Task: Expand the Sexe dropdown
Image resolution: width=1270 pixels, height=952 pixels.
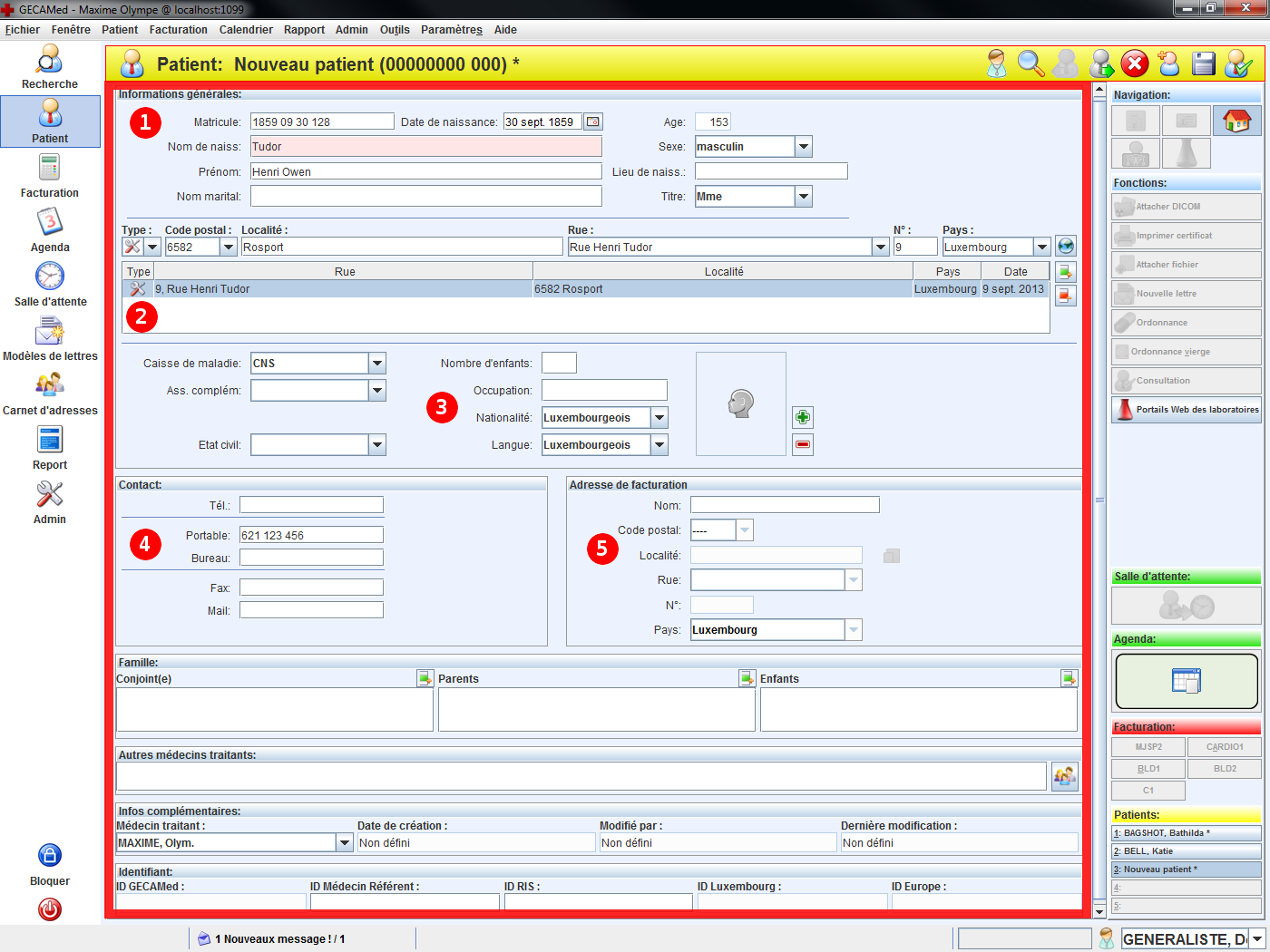Action: pos(803,147)
